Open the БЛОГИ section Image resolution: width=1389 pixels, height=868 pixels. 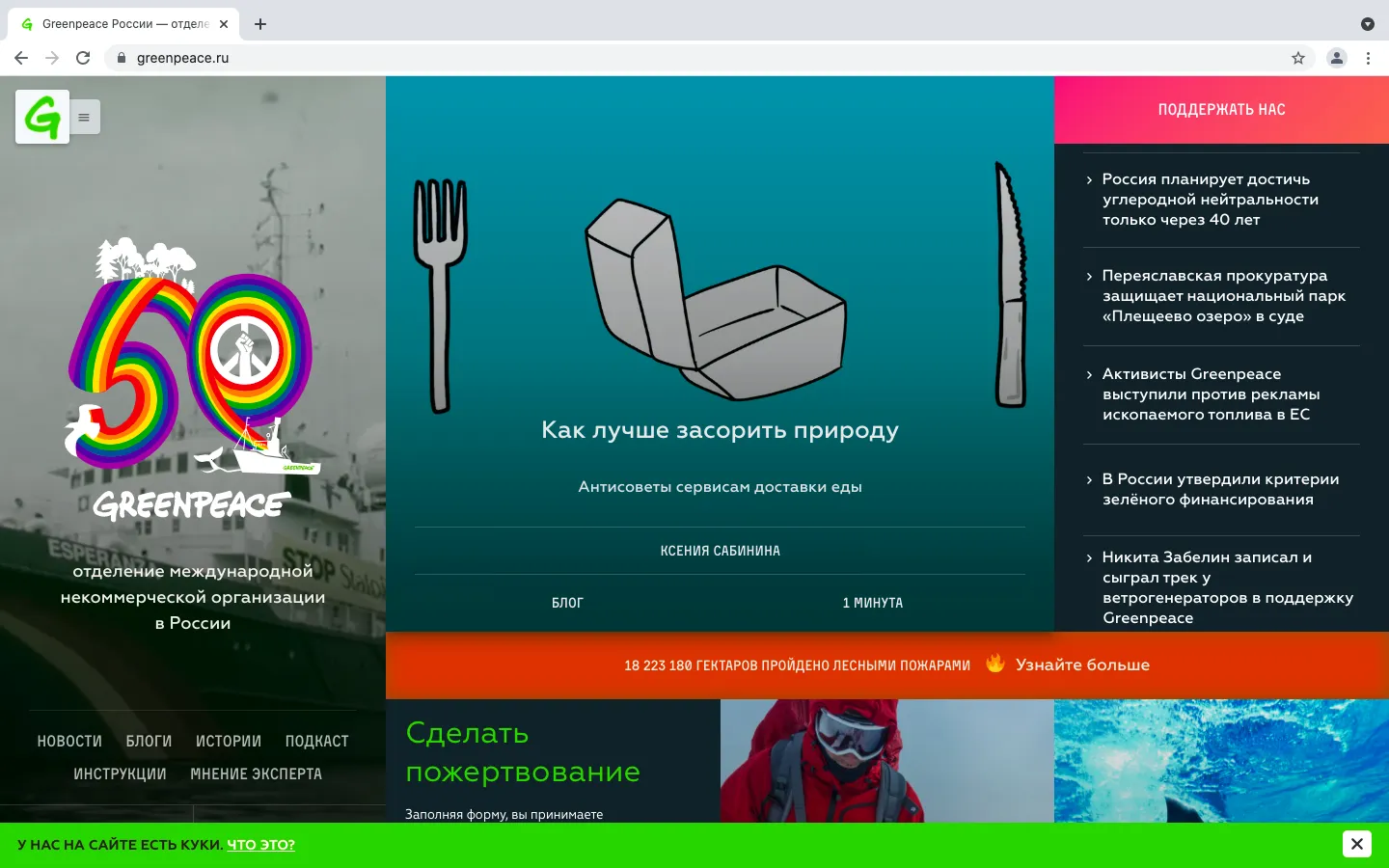tap(149, 741)
